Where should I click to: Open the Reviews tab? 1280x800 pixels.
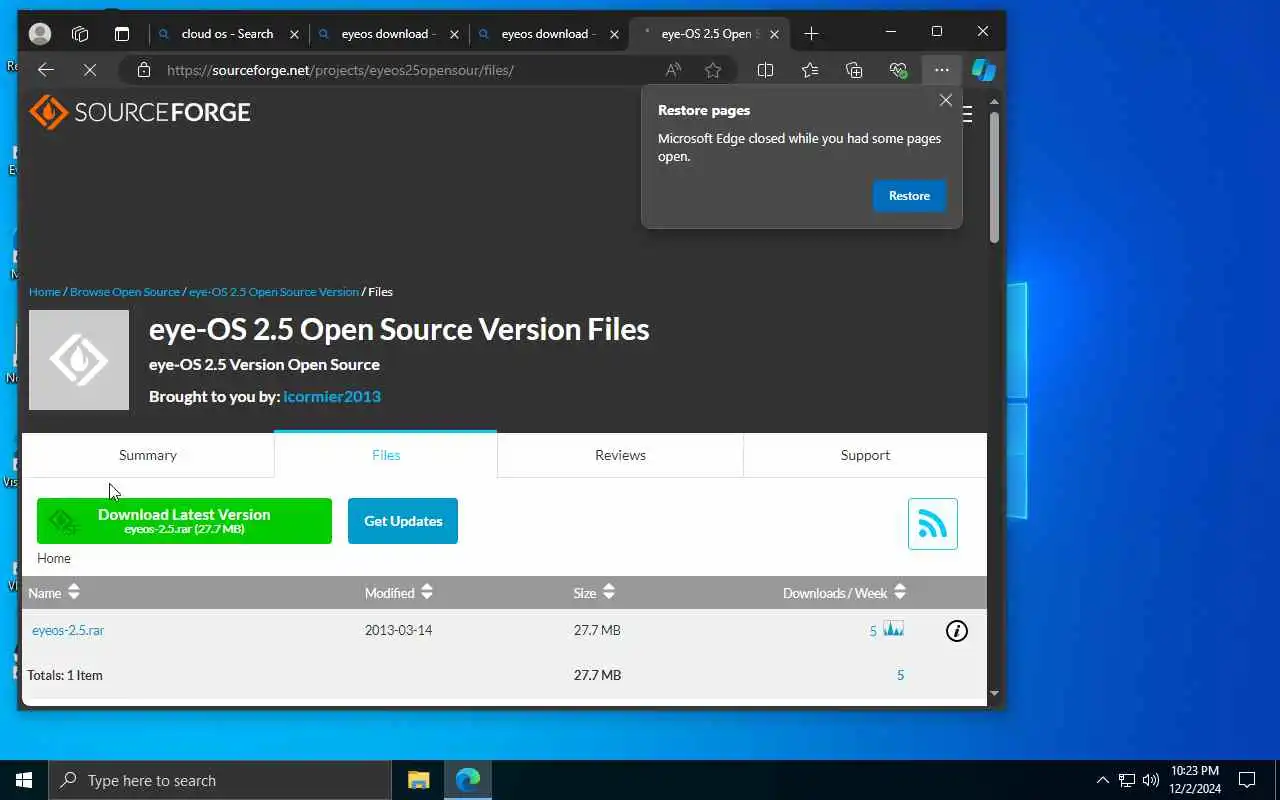(x=620, y=455)
